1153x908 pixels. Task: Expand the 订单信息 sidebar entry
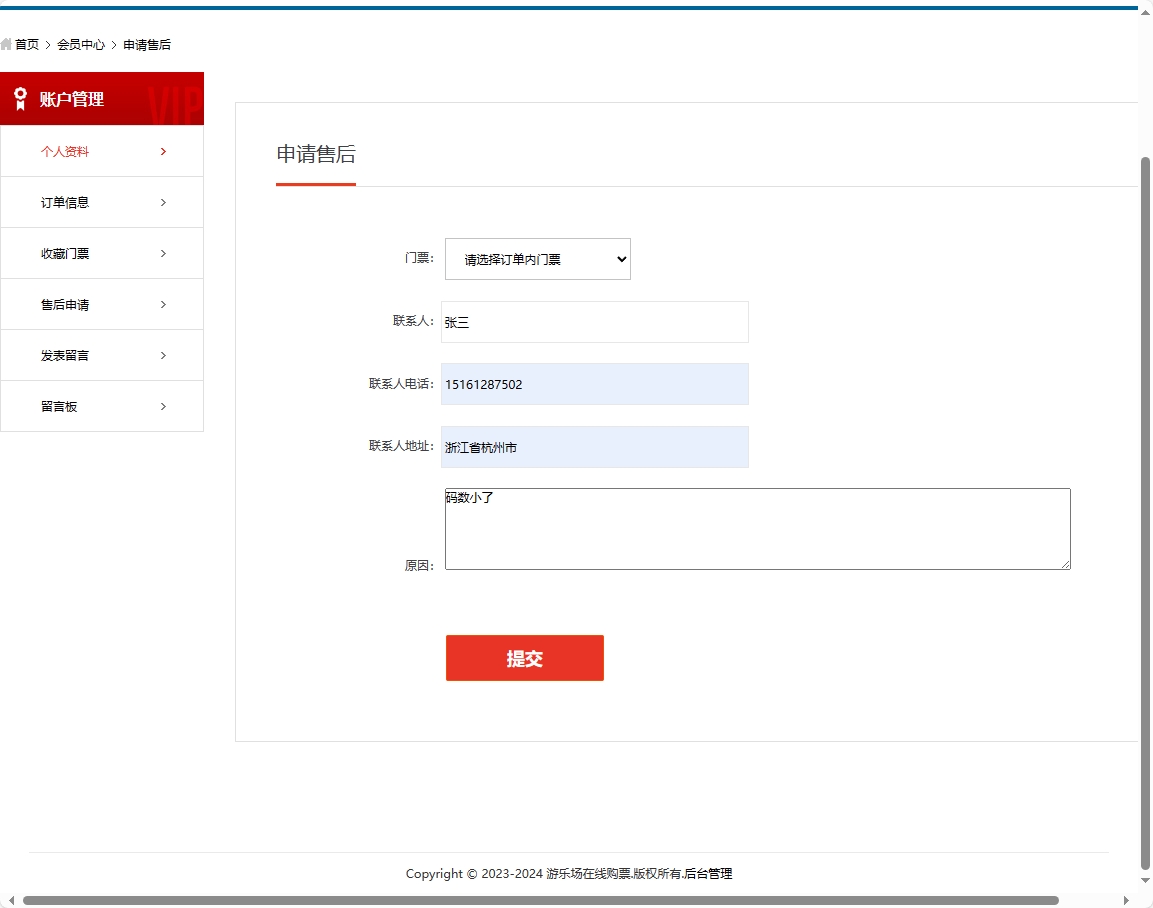(x=163, y=202)
